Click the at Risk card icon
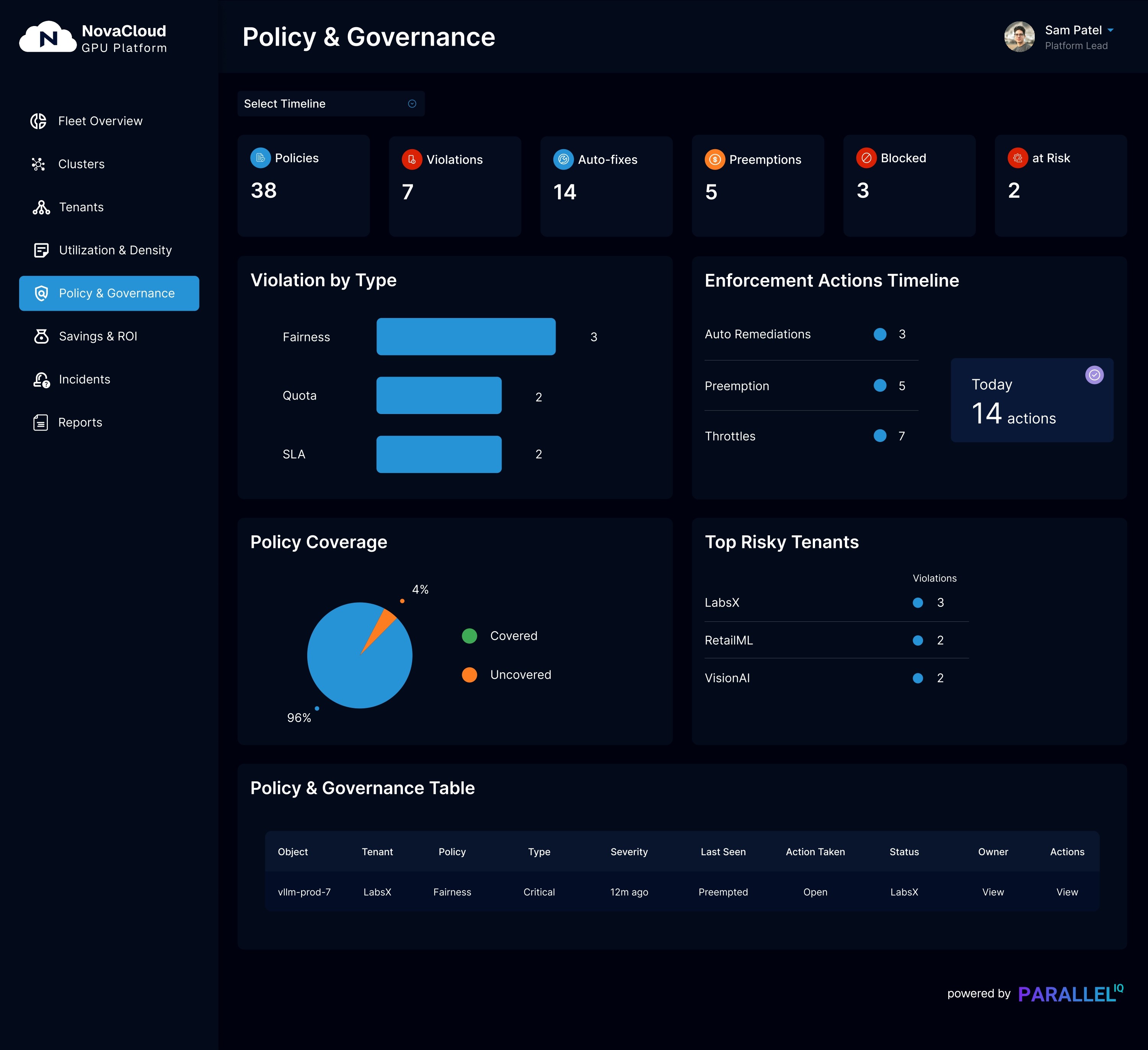 point(1018,158)
